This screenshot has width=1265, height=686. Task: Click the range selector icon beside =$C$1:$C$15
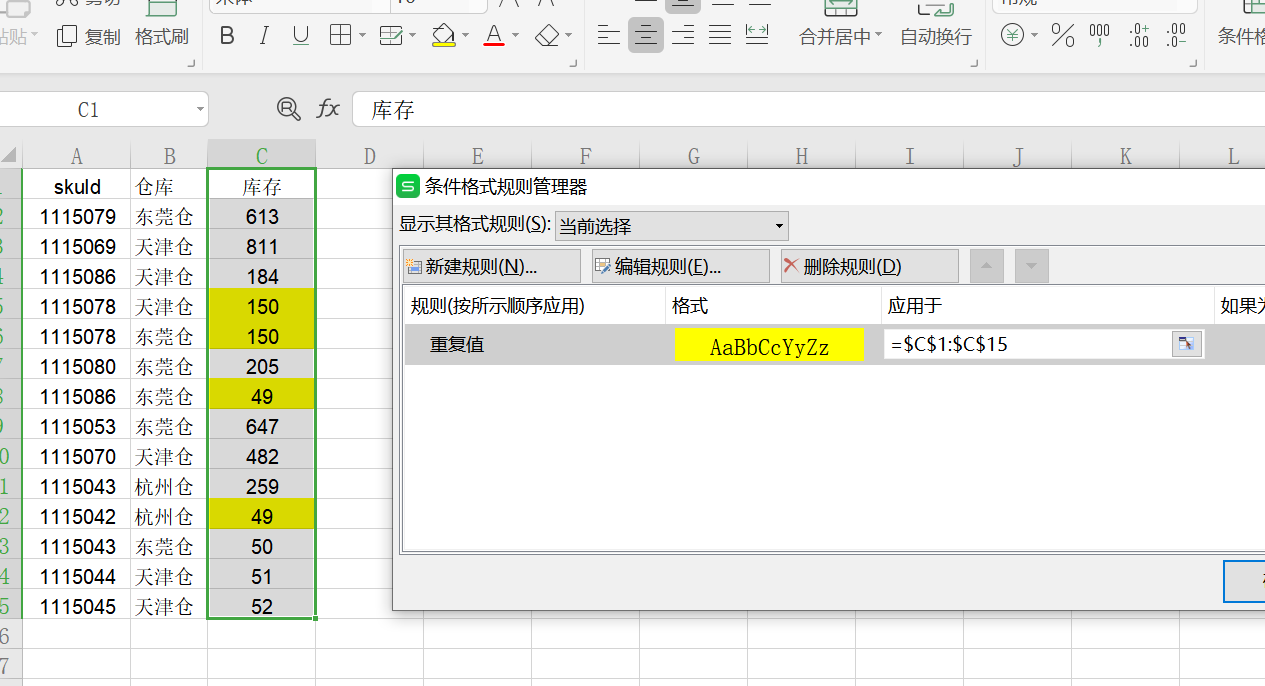tap(1186, 345)
